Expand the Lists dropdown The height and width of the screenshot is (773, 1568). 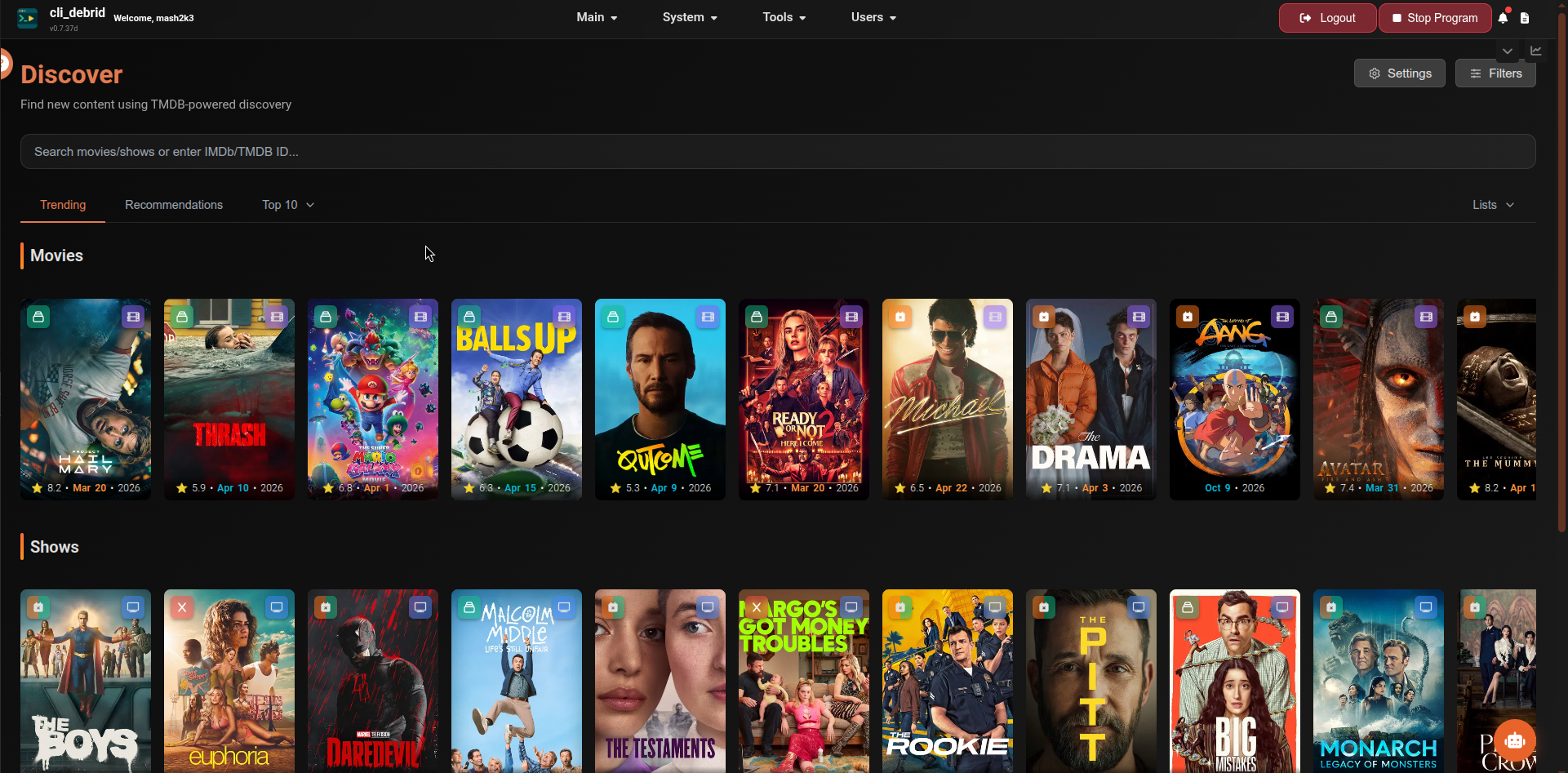[1493, 205]
